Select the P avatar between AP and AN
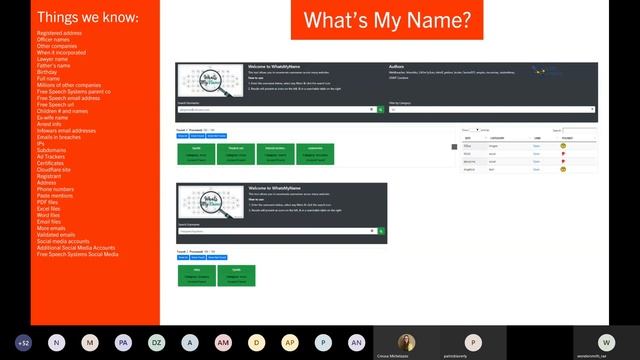 (x=323, y=343)
